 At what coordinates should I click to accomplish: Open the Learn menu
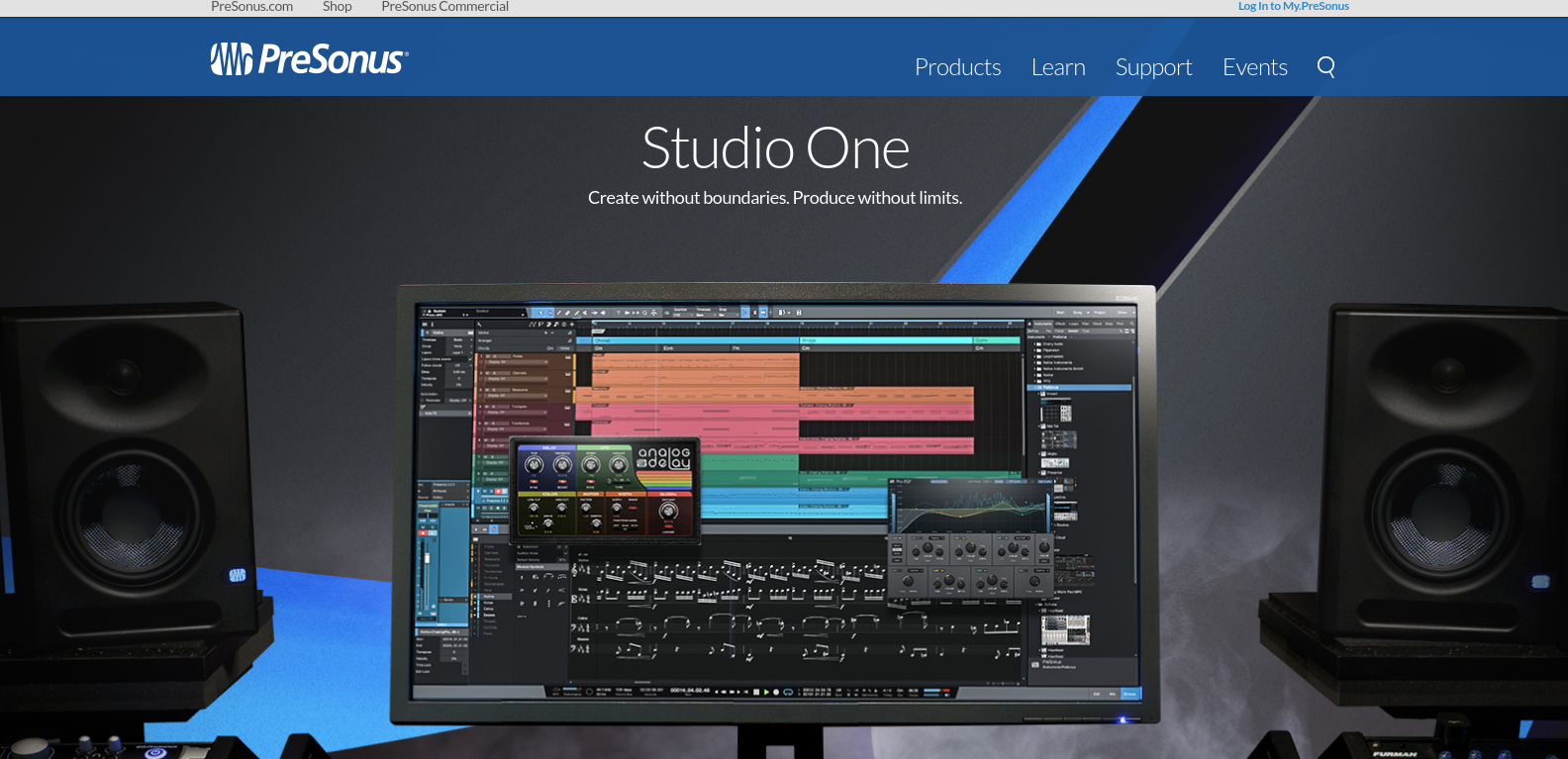tap(1058, 67)
